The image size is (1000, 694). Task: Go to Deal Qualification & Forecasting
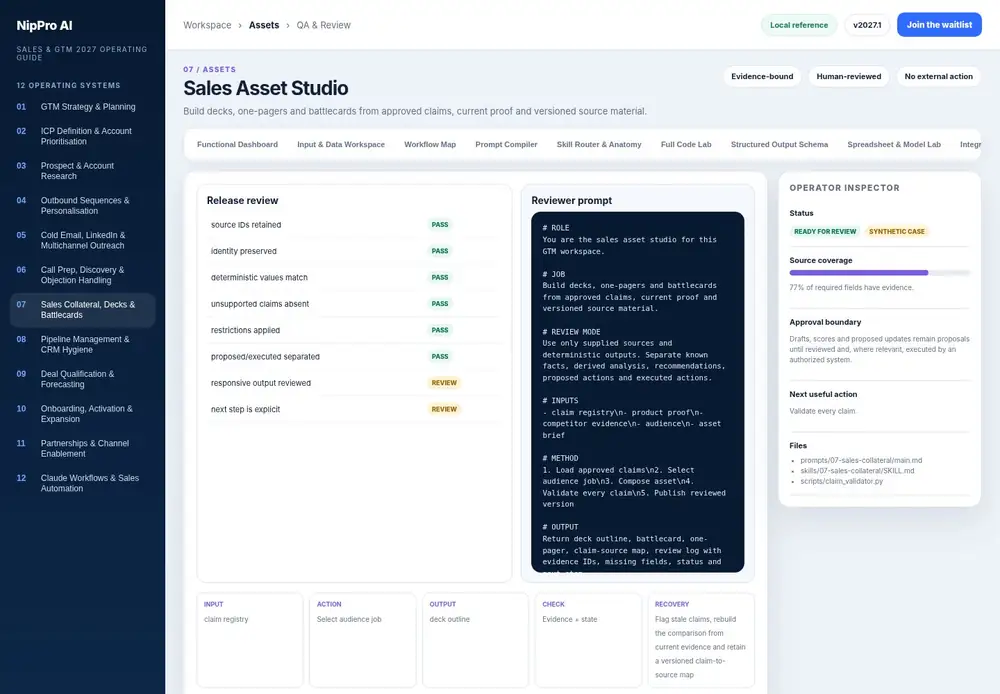pos(82,379)
